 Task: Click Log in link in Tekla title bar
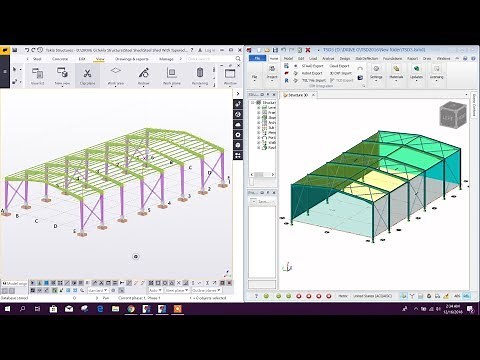point(209,50)
